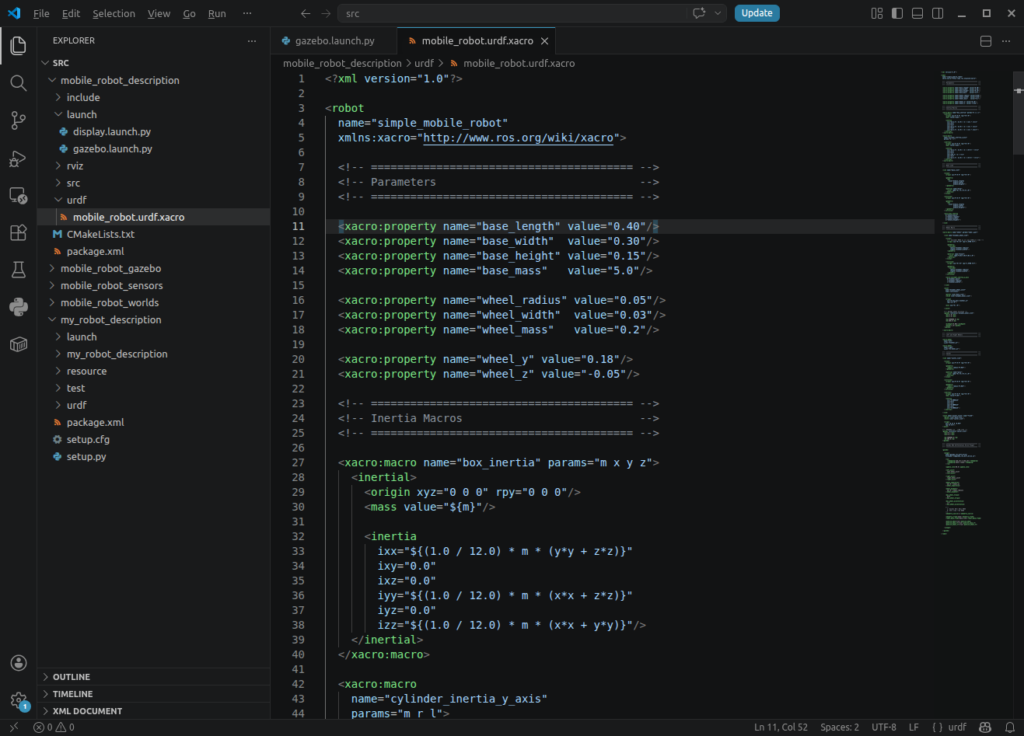Image resolution: width=1024 pixels, height=736 pixels.
Task: Open the Explorer view in activity bar
Action: tap(18, 45)
